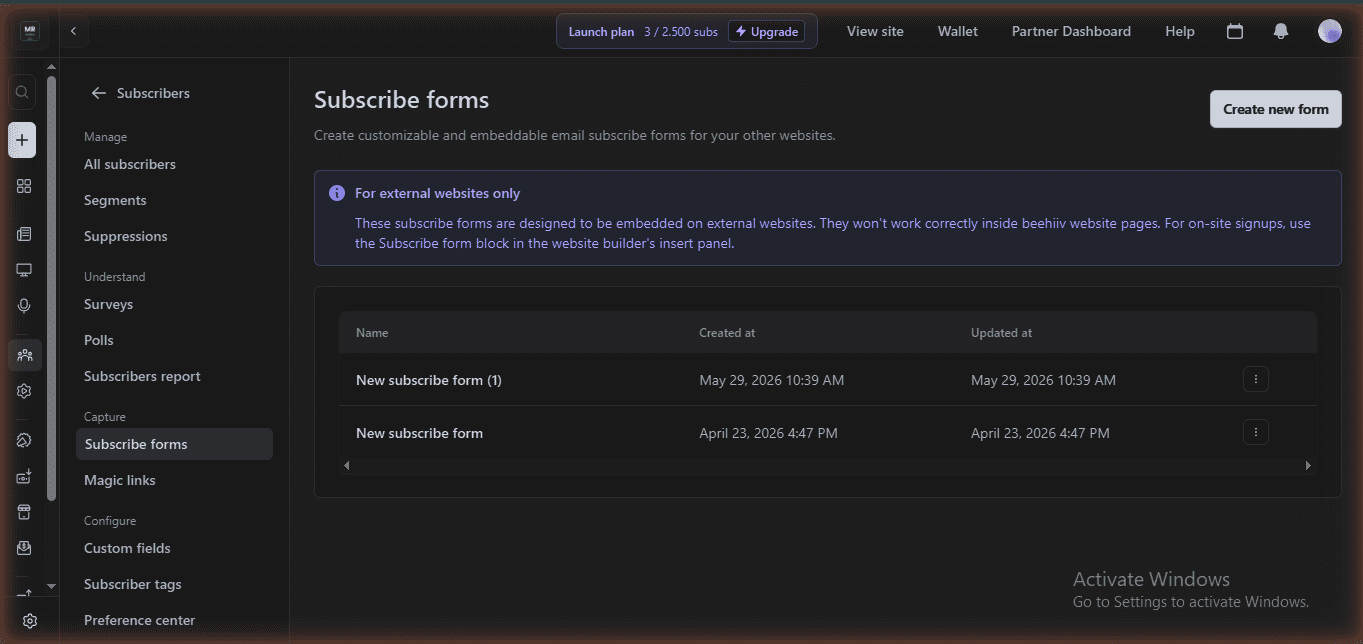Go back using Subscribers arrow

98,93
